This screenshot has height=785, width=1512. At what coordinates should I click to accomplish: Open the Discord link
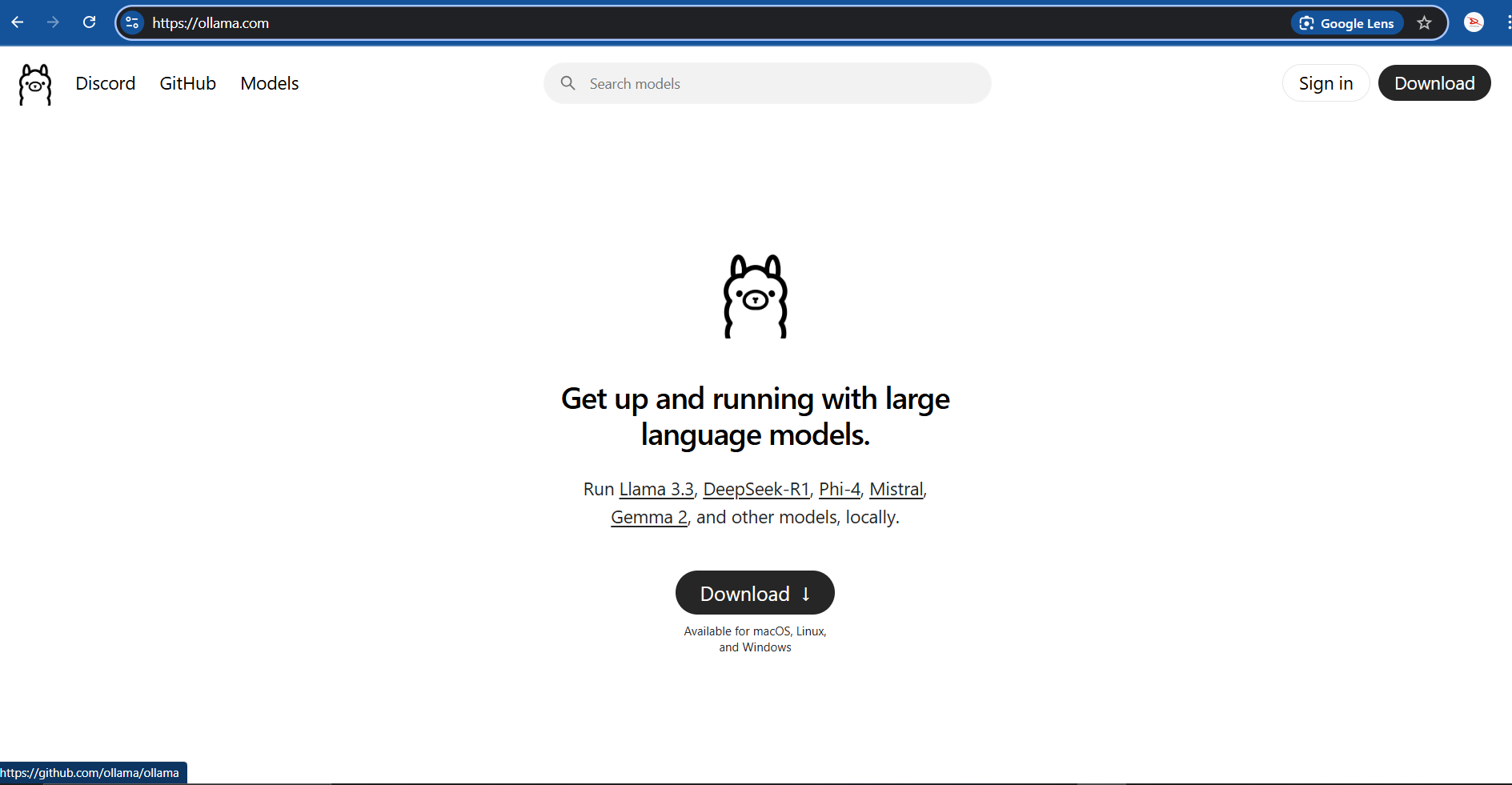pos(106,83)
